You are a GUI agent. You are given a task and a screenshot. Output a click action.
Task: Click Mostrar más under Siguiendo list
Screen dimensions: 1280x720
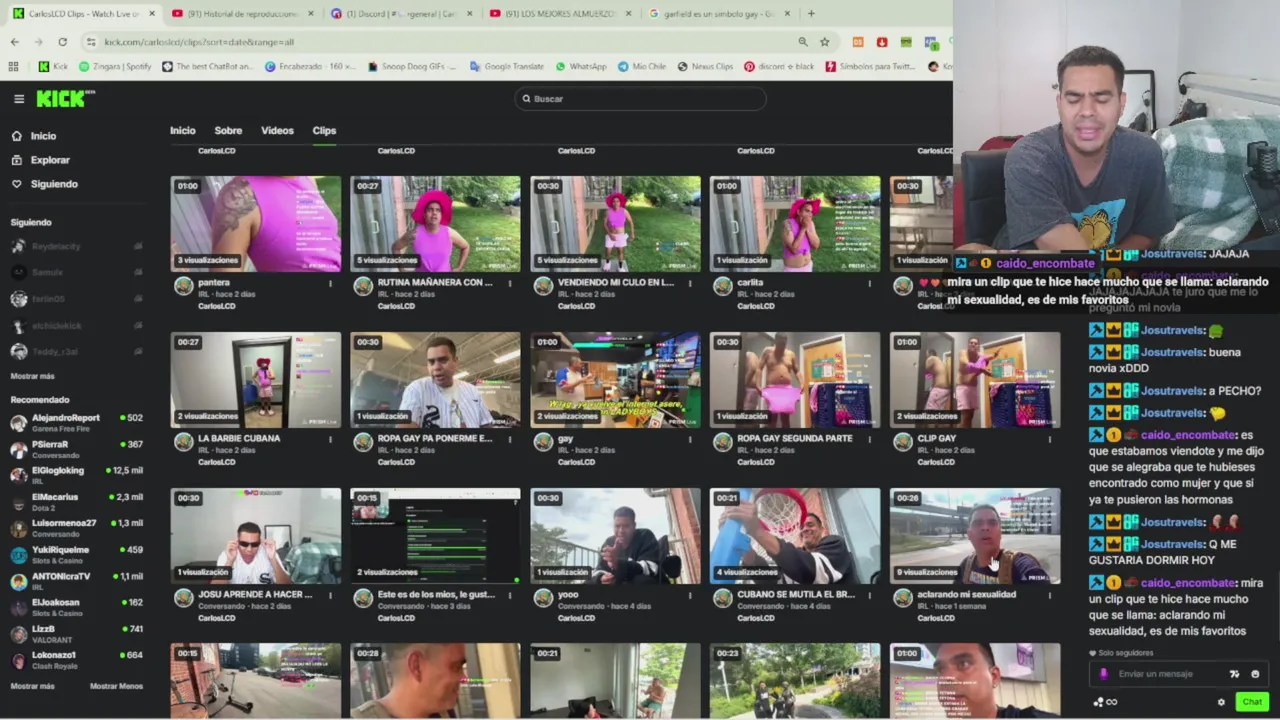pyautogui.click(x=32, y=376)
